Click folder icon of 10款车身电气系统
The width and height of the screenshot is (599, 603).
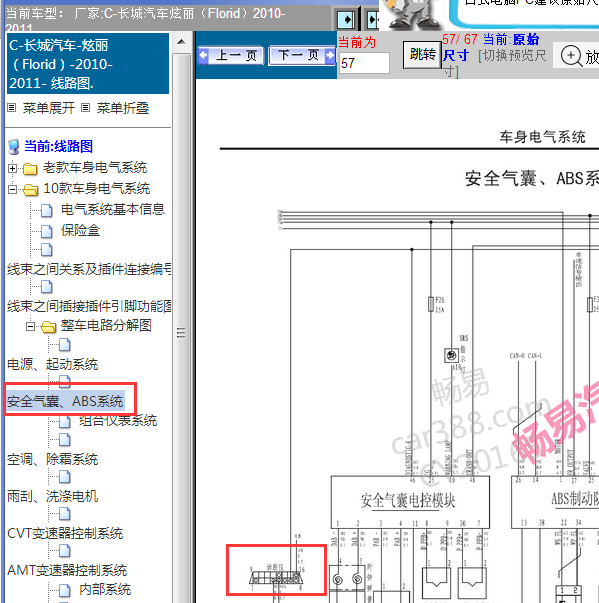(x=30, y=189)
